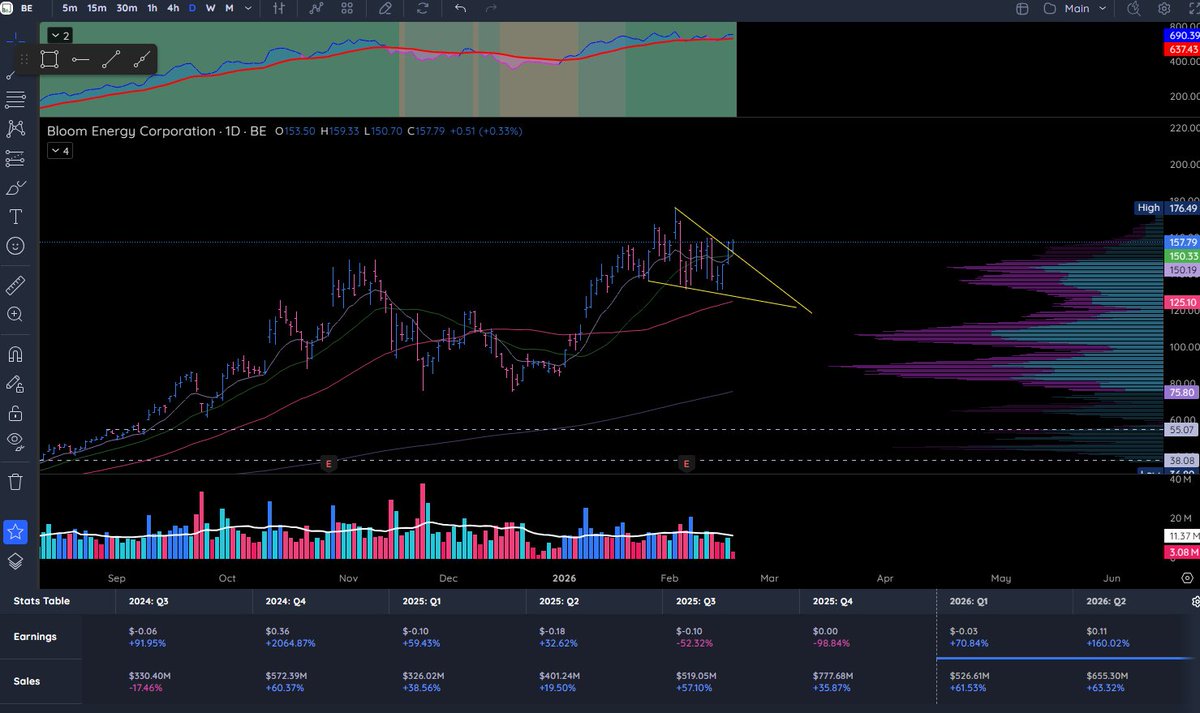Grab the drawing popup drag handle
Viewport: 1200px width, 713px height.
24,59
